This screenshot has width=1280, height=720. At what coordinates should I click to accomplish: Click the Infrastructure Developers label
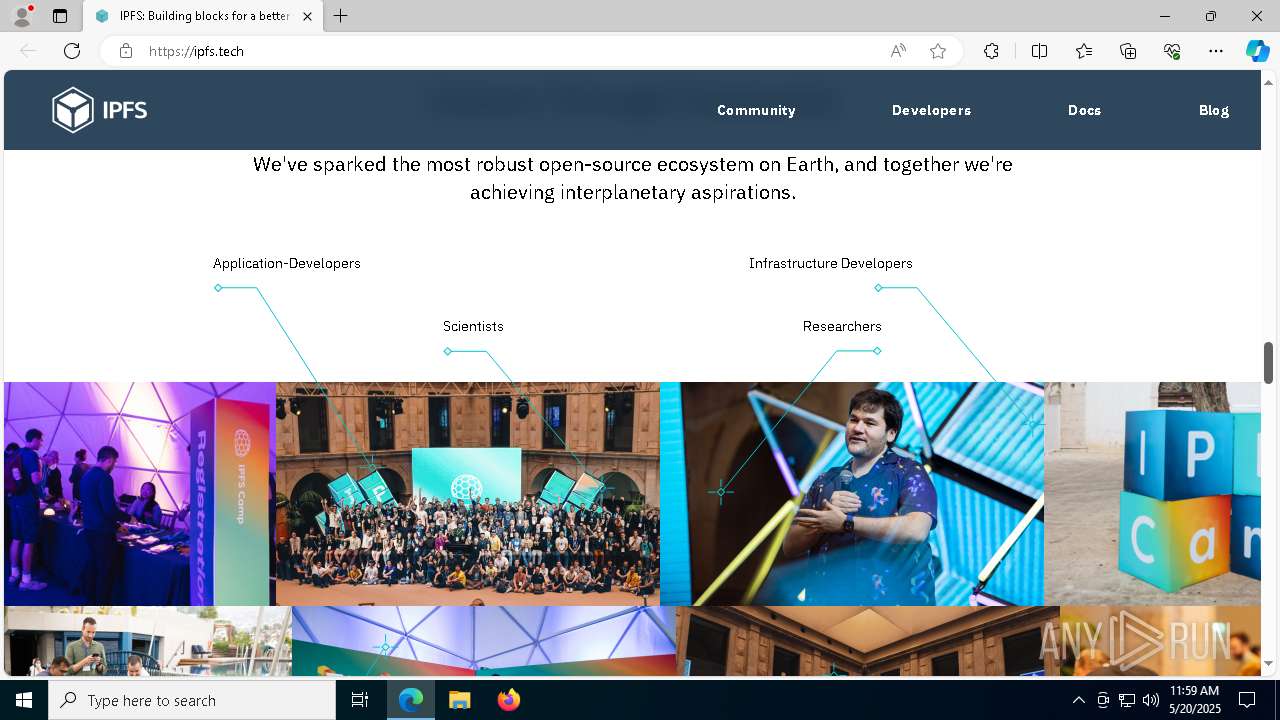click(x=830, y=263)
